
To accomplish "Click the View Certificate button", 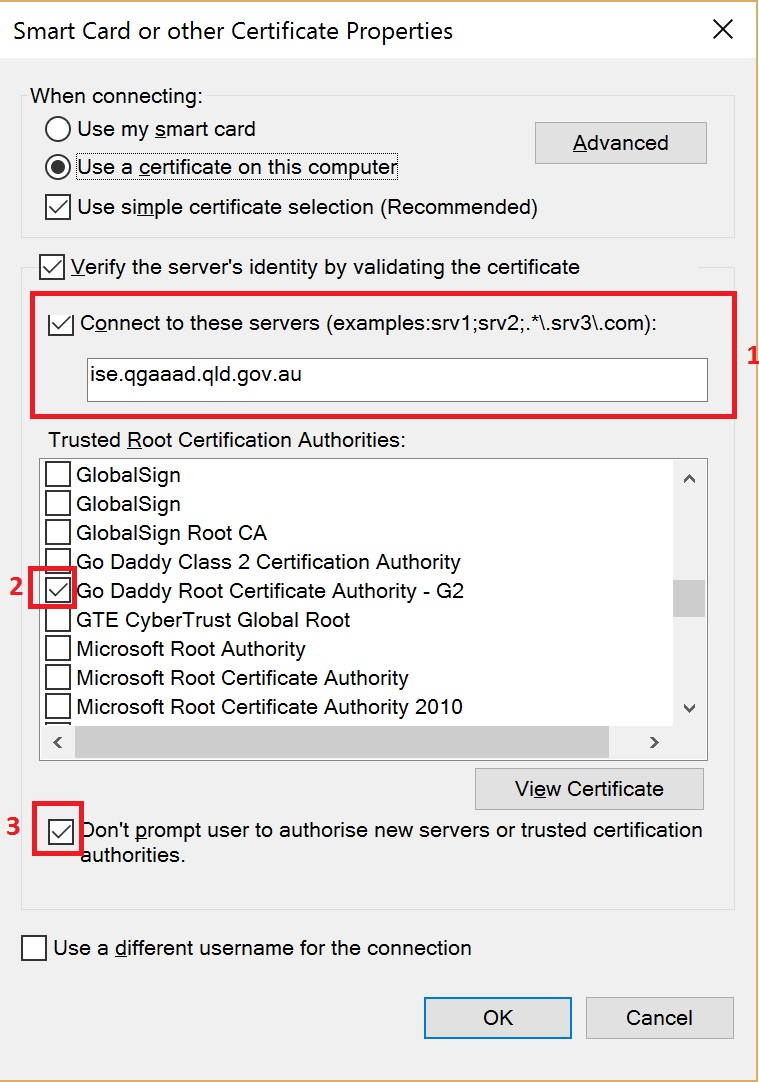I will [589, 789].
